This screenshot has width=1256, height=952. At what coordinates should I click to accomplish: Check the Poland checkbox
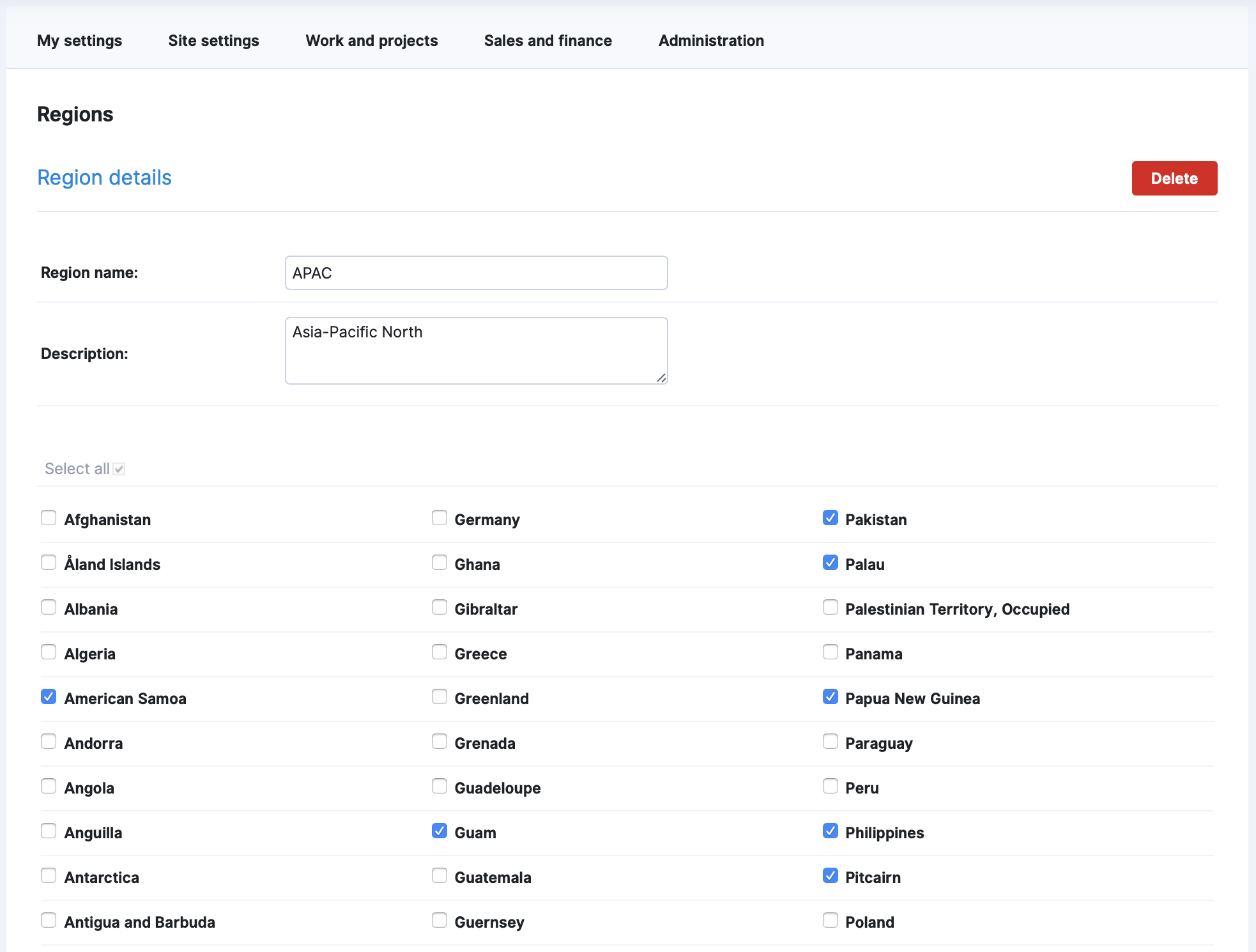coord(831,920)
